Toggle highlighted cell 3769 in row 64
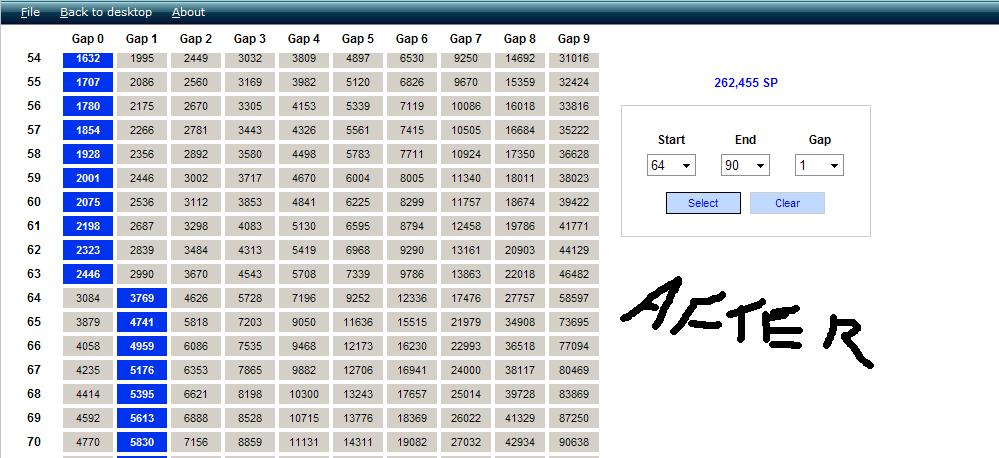This screenshot has width=999, height=458. pos(142,298)
